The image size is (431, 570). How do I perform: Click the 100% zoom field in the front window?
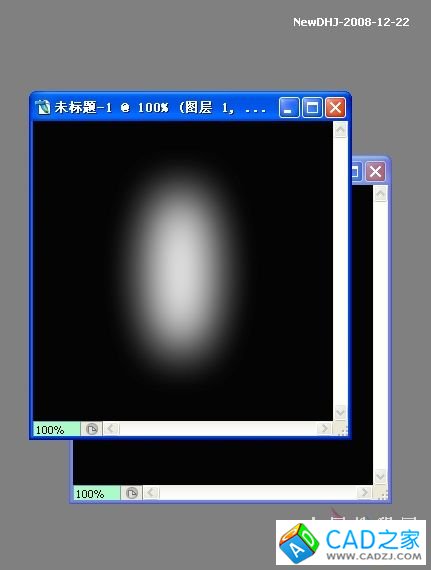click(x=57, y=429)
